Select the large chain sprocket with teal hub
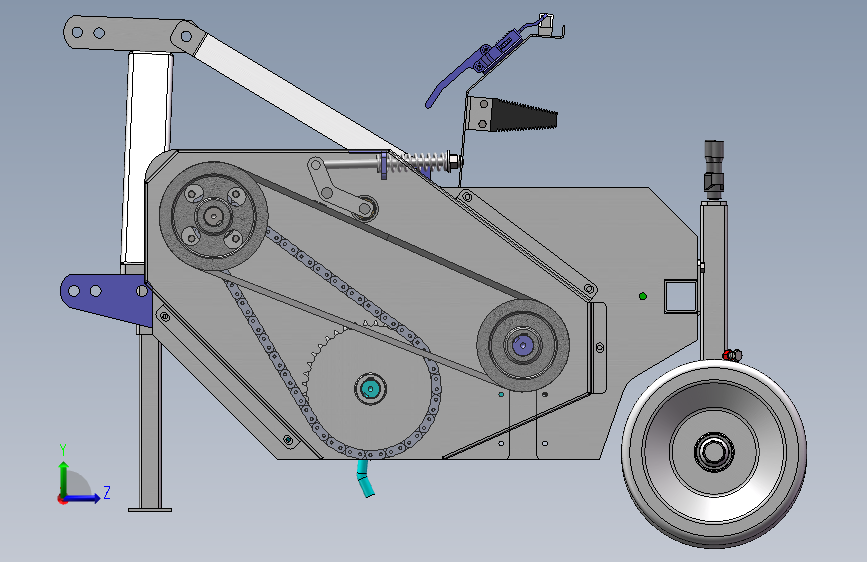Viewport: 867px width, 562px height. [369, 388]
